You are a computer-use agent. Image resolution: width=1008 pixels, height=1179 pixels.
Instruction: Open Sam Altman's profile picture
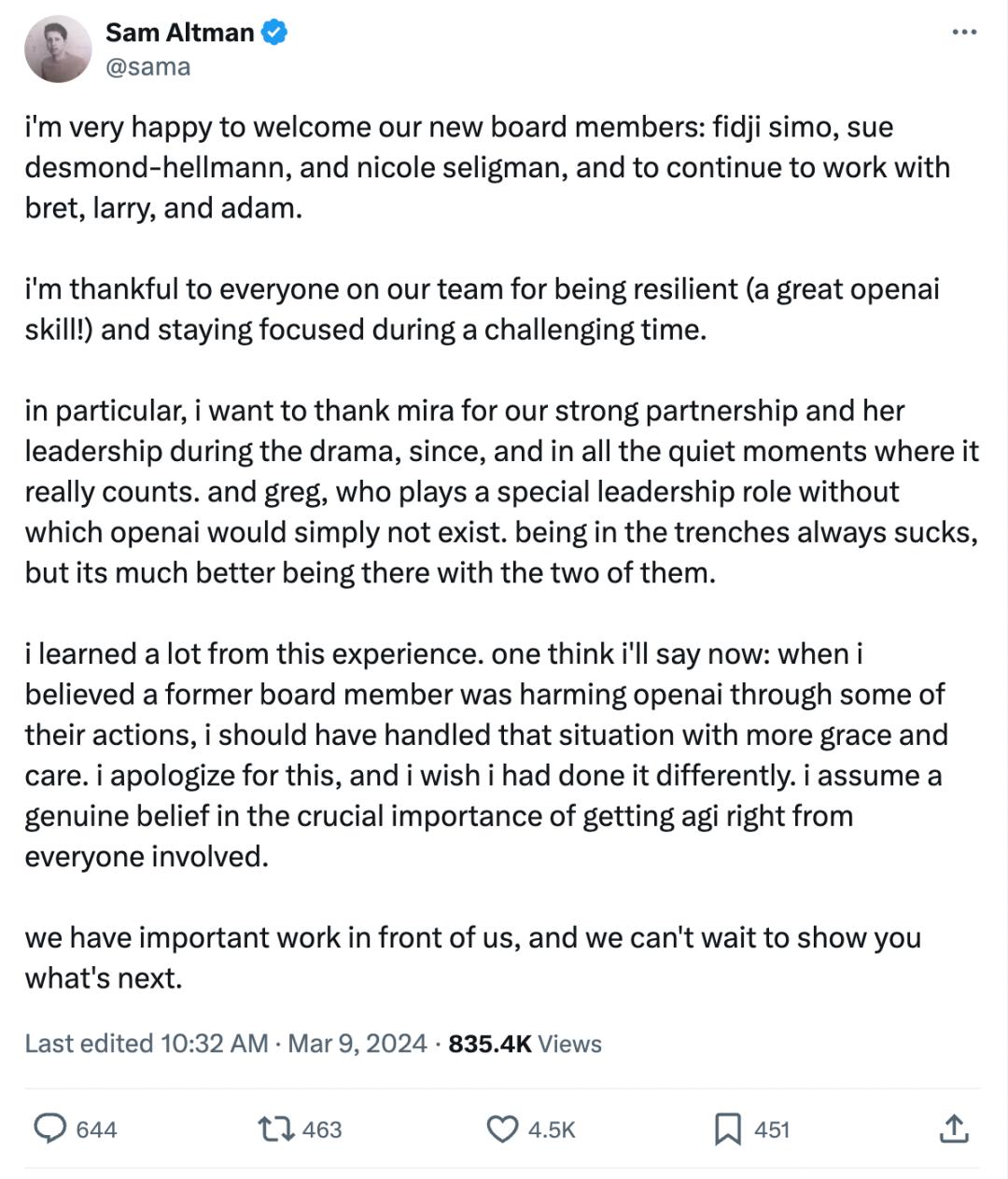pyautogui.click(x=58, y=49)
